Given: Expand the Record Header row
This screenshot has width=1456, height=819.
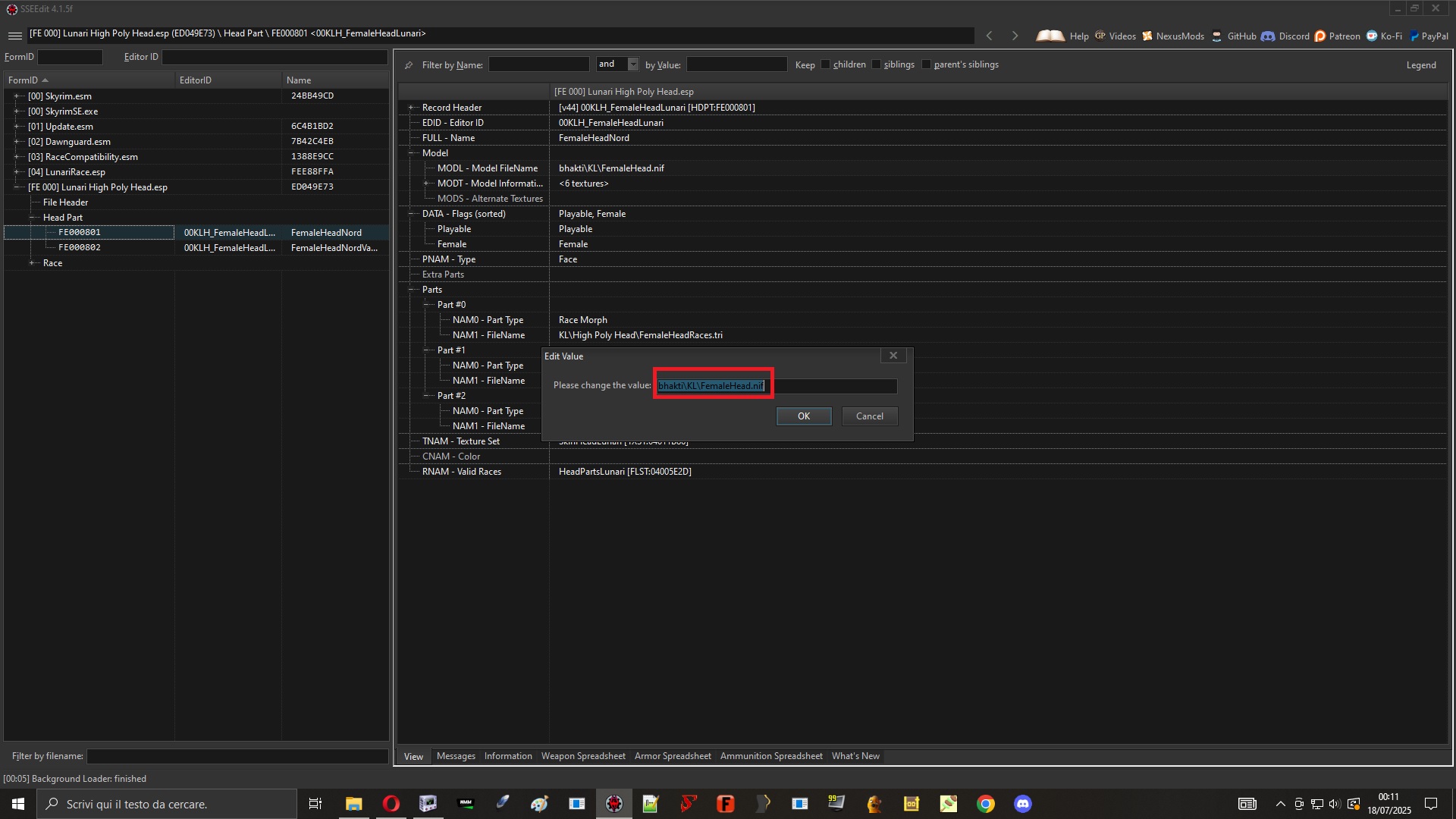Looking at the screenshot, I should click(411, 108).
